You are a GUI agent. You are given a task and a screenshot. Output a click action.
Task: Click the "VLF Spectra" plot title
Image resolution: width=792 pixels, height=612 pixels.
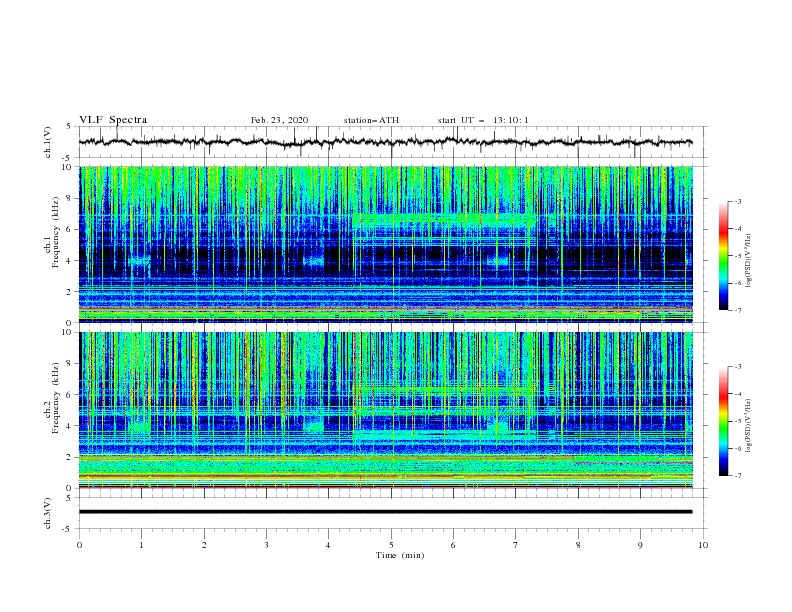click(113, 120)
